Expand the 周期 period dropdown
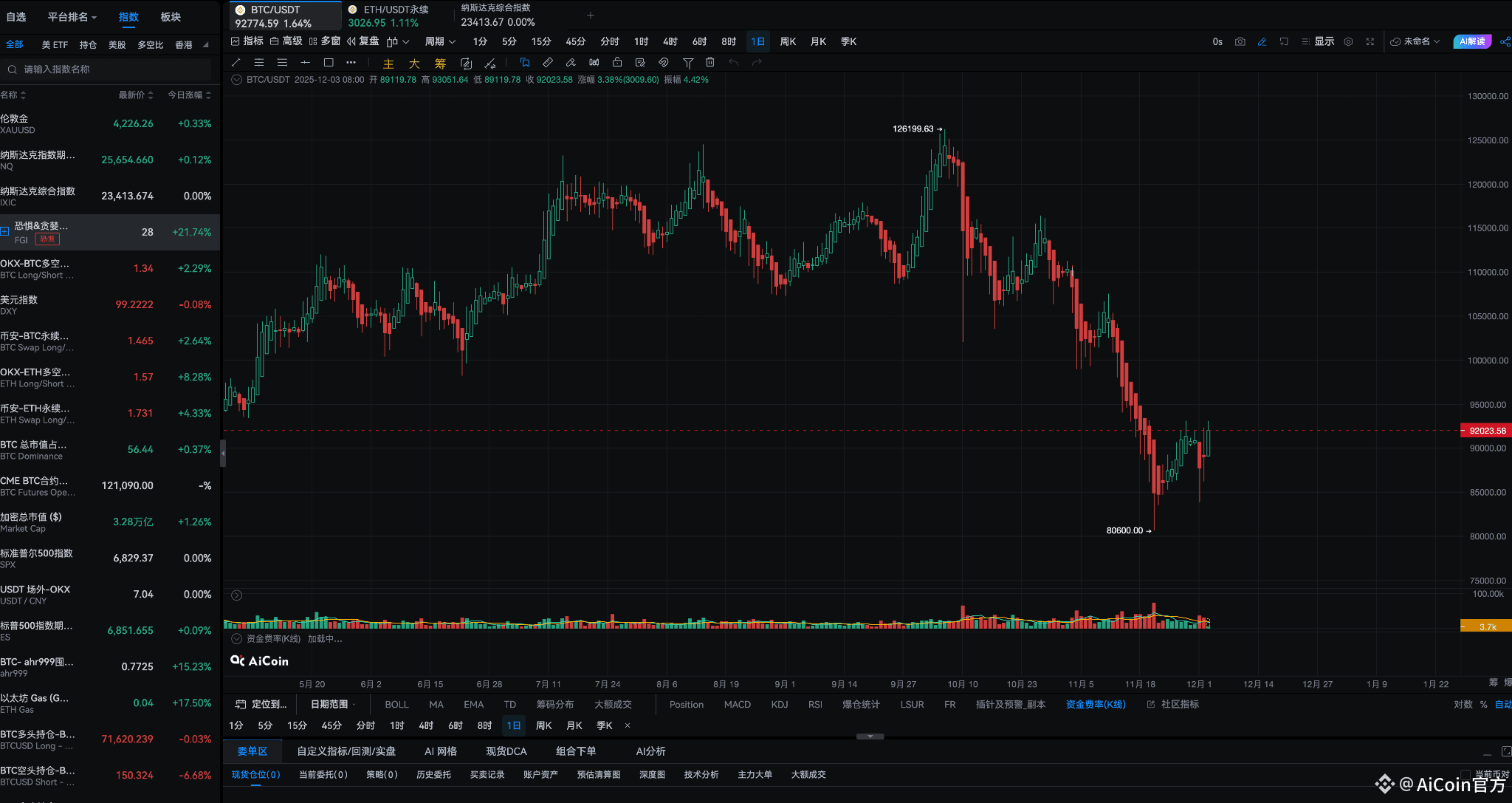Image resolution: width=1512 pixels, height=803 pixels. coord(440,41)
